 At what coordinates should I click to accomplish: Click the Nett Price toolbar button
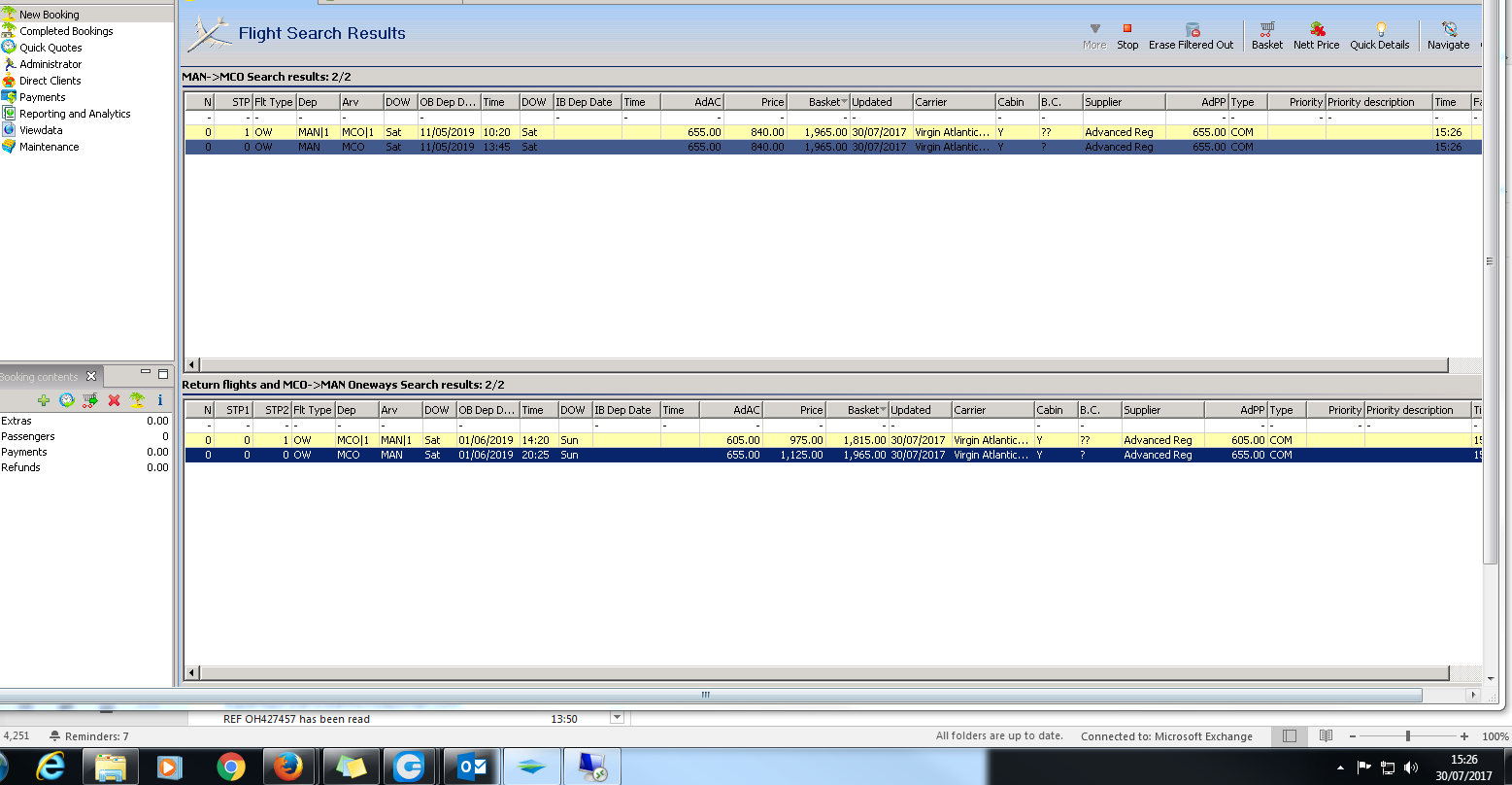[1317, 36]
